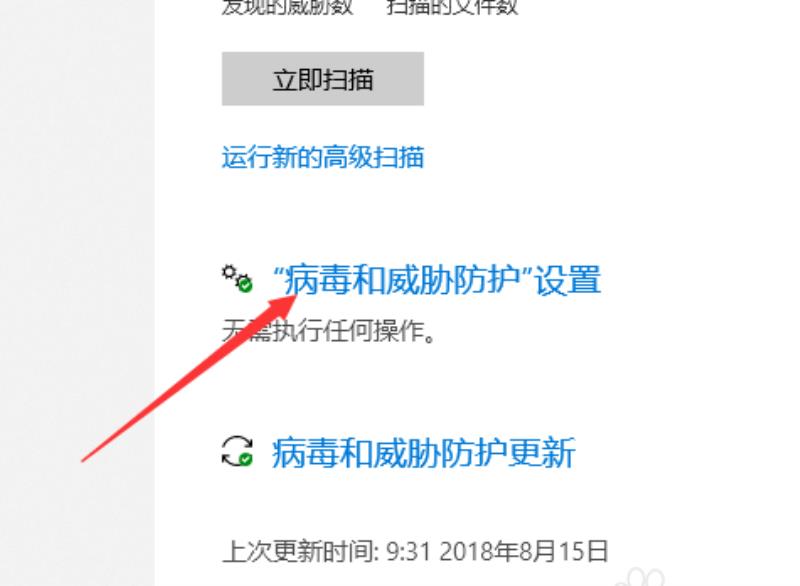This screenshot has width=800, height=586.
Task: Click the gears icon beside 病毒和威胁防护设置
Action: pos(237,278)
